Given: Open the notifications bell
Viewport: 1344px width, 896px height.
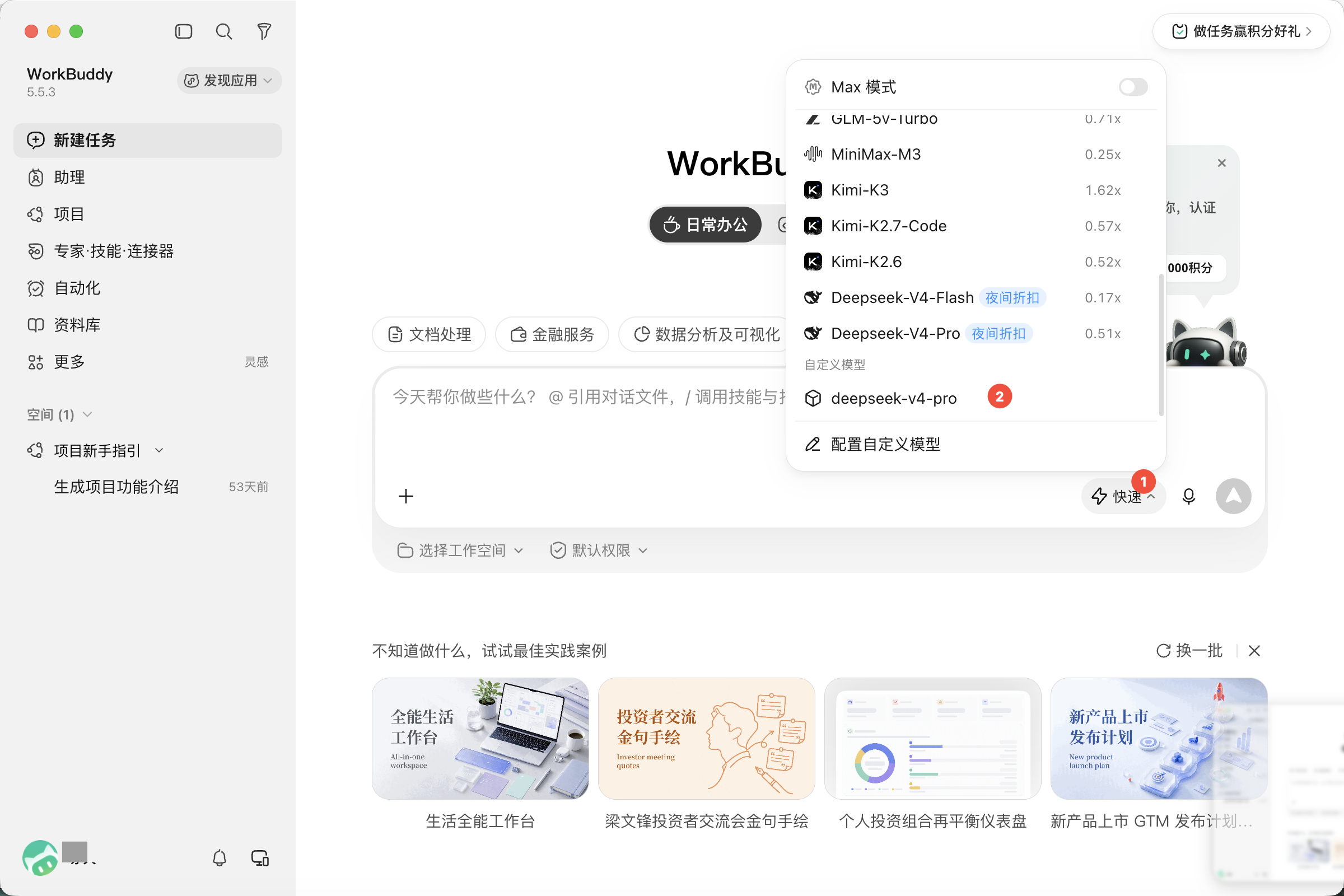Looking at the screenshot, I should point(220,858).
